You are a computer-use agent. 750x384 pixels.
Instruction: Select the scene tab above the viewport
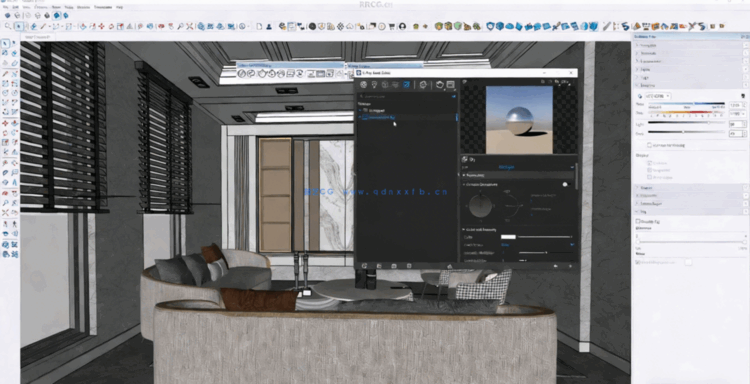[x=37, y=36]
